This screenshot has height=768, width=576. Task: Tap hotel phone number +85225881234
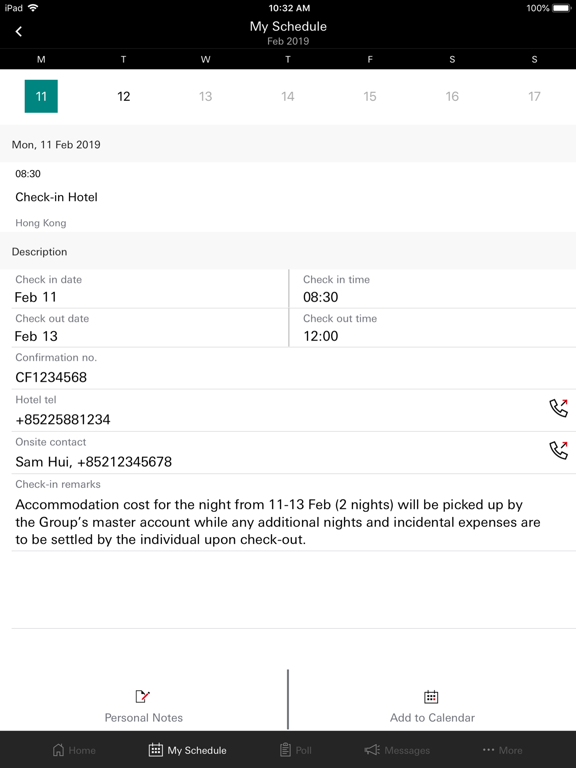63,420
